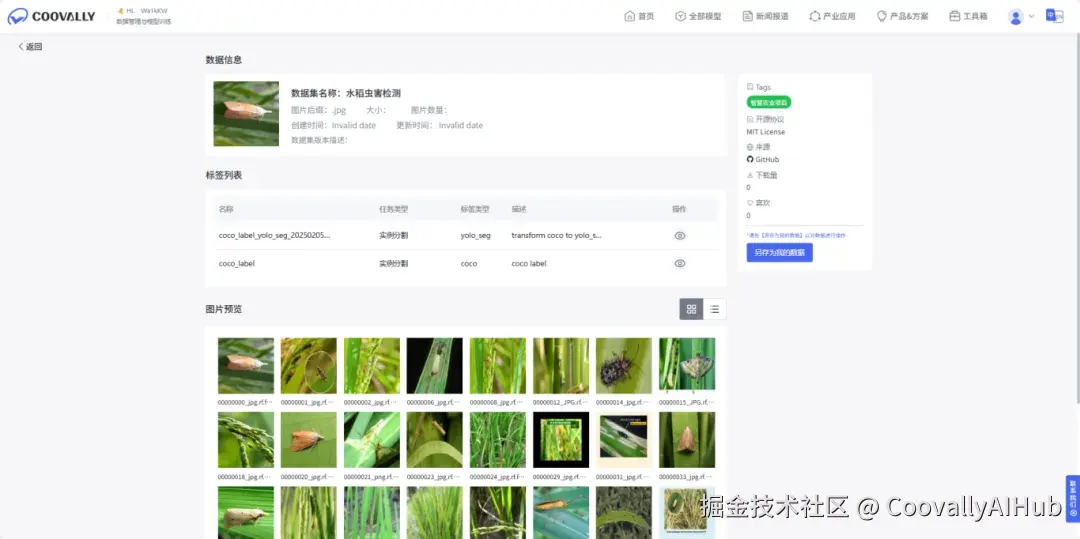
Task: Click the coco_label name cell
Action: (237, 264)
